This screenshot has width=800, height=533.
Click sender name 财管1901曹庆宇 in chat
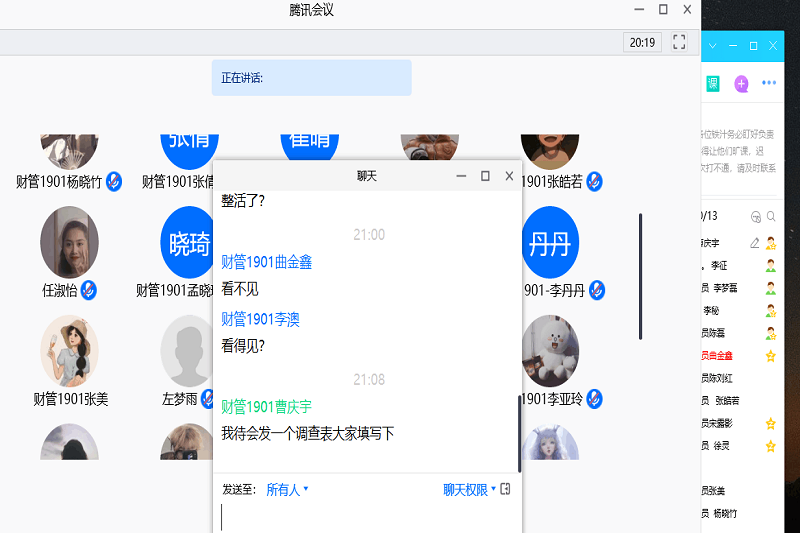tap(266, 407)
